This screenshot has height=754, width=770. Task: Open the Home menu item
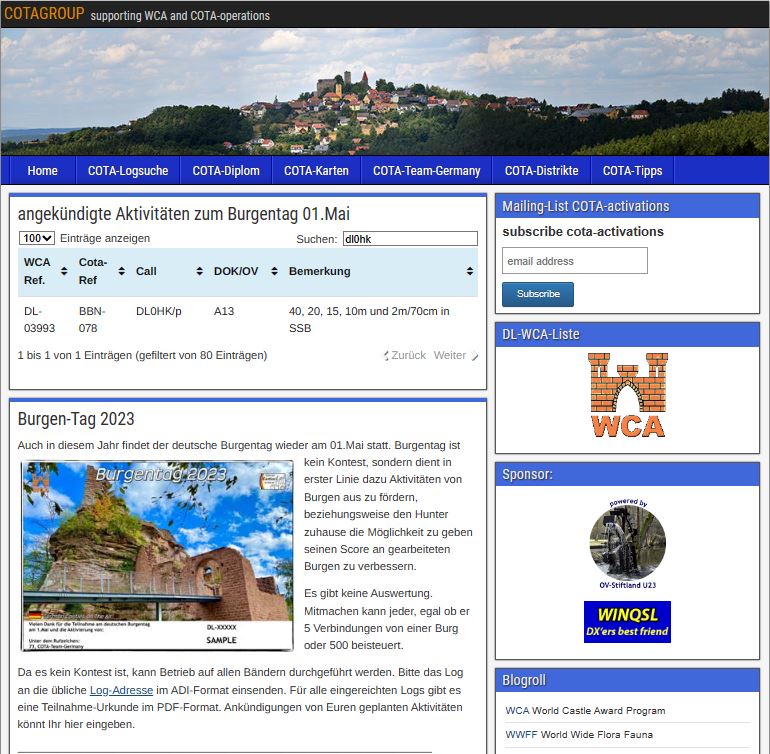pyautogui.click(x=42, y=171)
